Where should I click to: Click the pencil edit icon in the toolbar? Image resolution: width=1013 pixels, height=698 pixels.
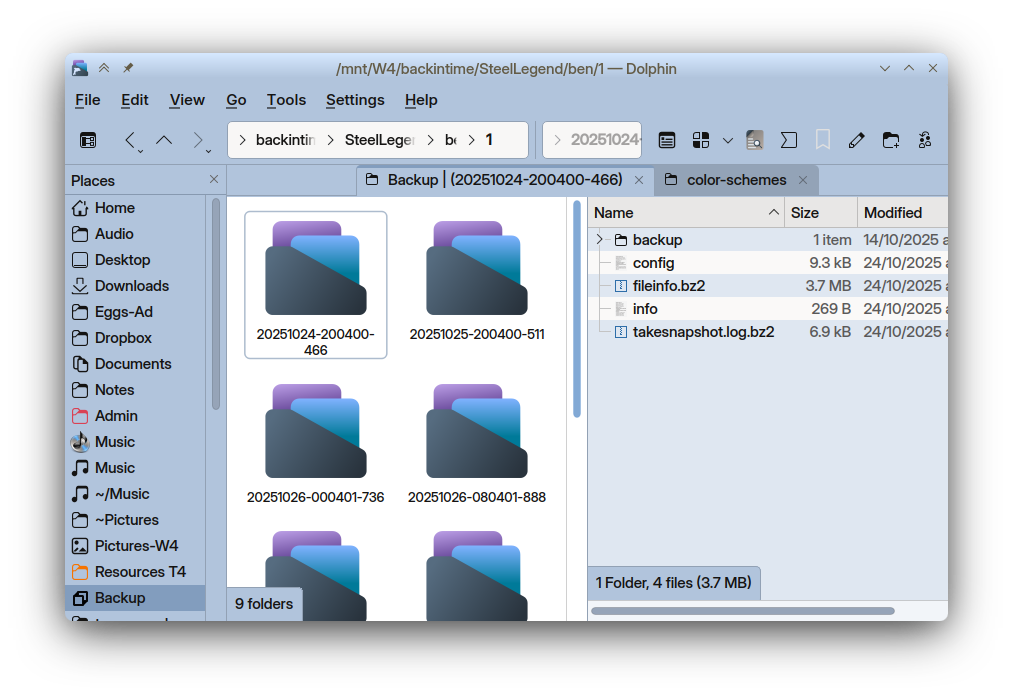pyautogui.click(x=856, y=140)
